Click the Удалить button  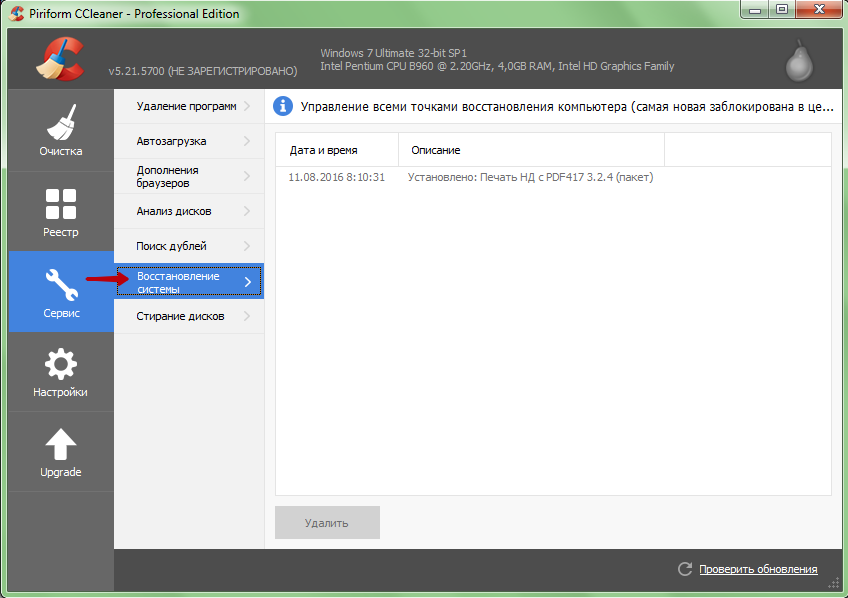[327, 522]
